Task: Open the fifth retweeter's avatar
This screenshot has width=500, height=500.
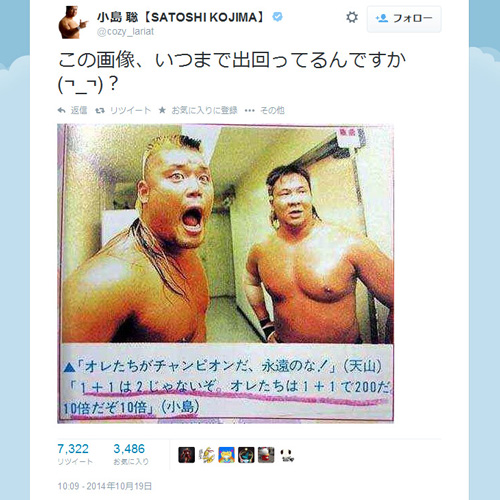Action: (x=266, y=455)
